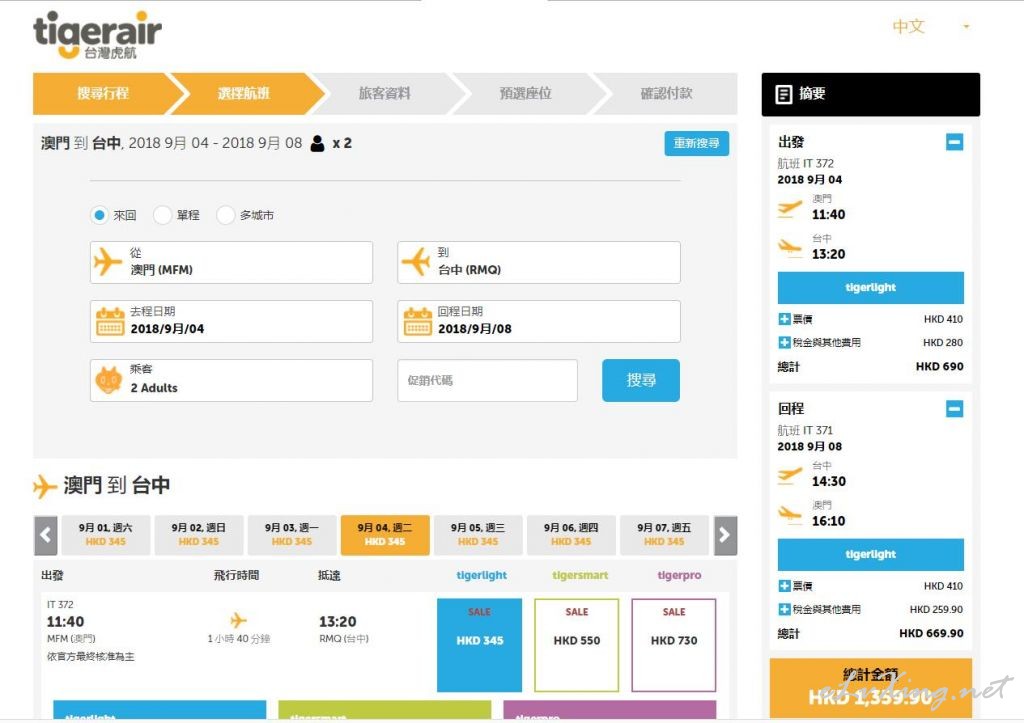The width and height of the screenshot is (1024, 723).
Task: Click next dates arrow in date carousel
Action: (x=726, y=536)
